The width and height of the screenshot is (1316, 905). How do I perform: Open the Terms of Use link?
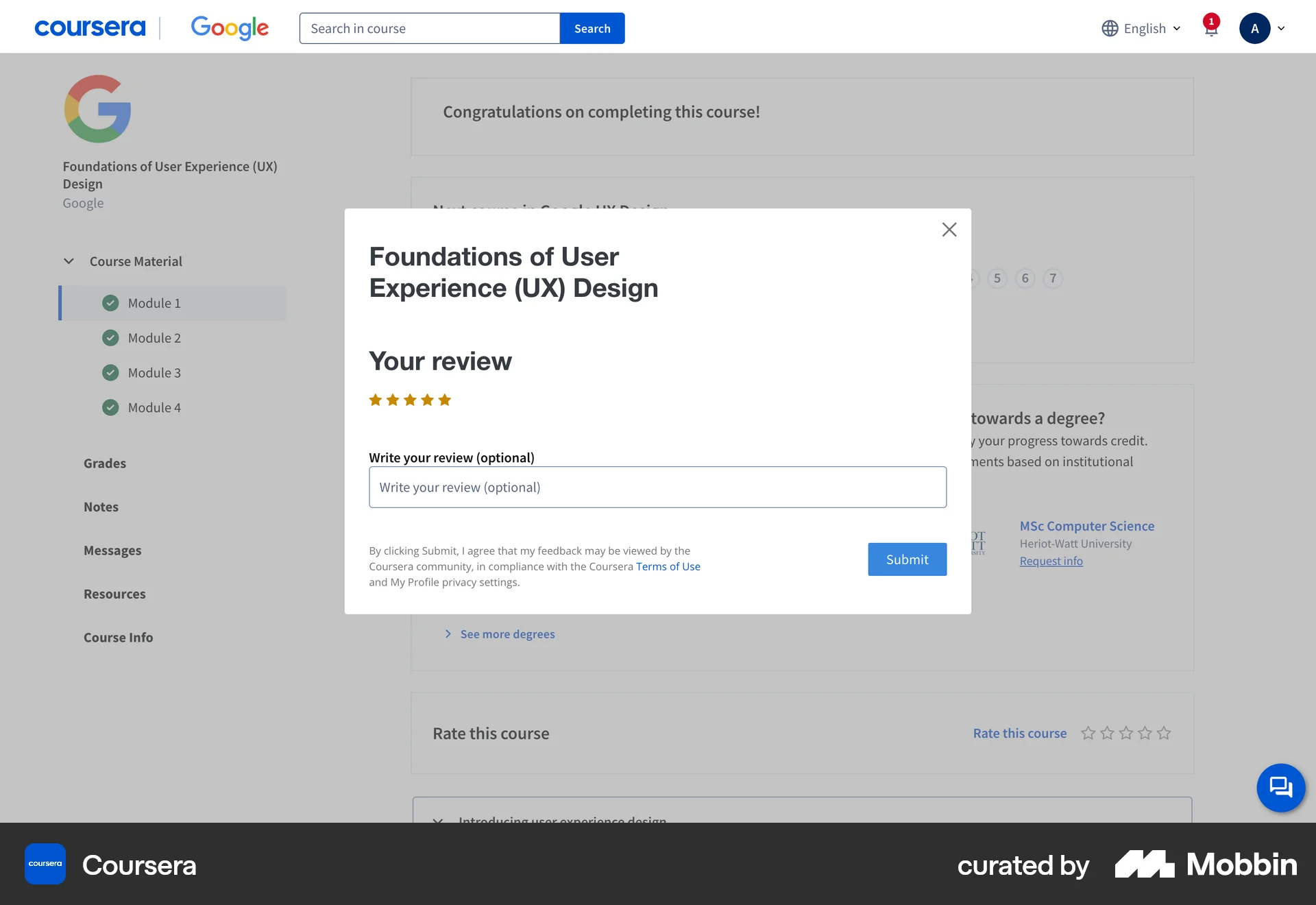coord(668,566)
